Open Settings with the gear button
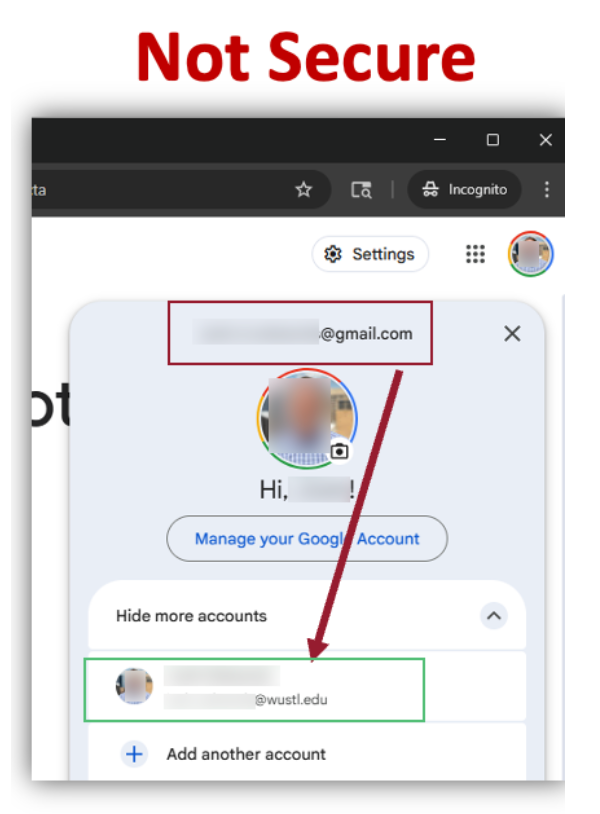 (370, 254)
